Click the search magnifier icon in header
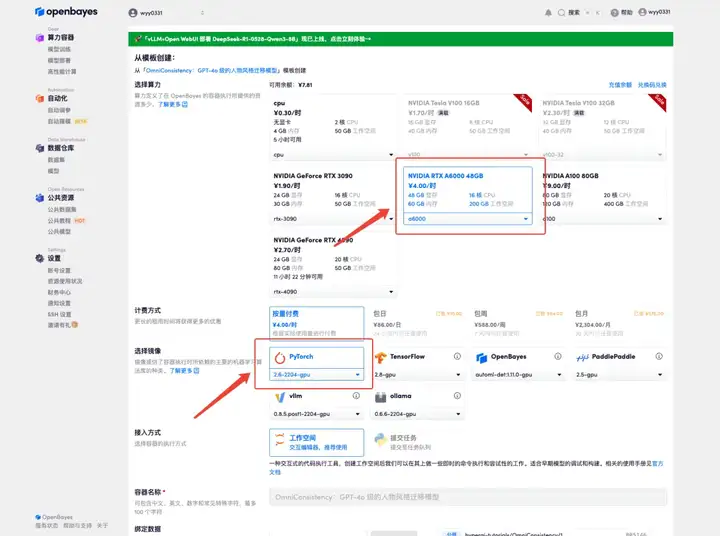This screenshot has width=720, height=536. click(x=561, y=13)
